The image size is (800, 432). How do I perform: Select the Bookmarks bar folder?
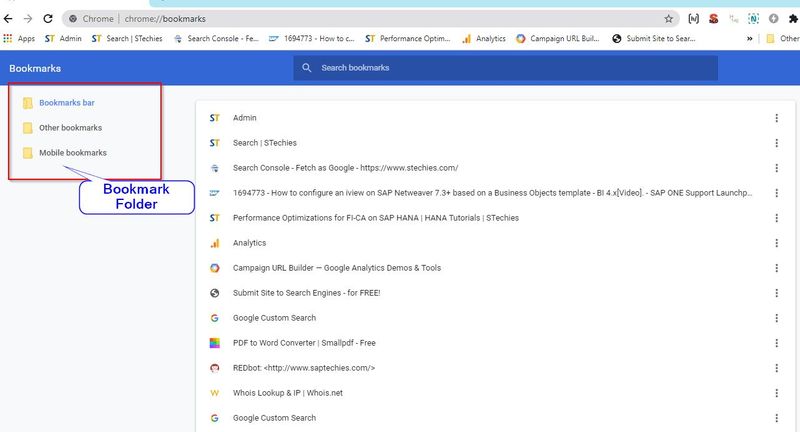(59, 103)
